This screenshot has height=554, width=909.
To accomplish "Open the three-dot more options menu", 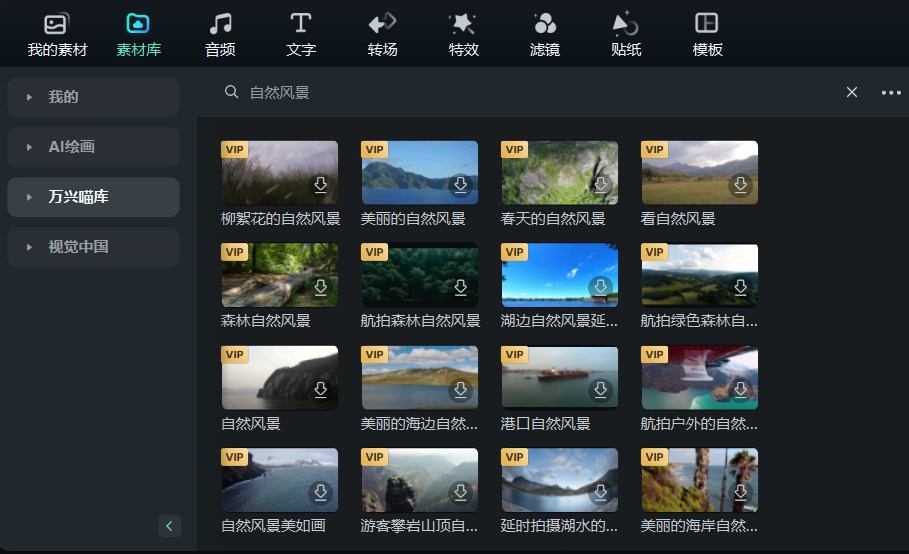I will coord(891,93).
